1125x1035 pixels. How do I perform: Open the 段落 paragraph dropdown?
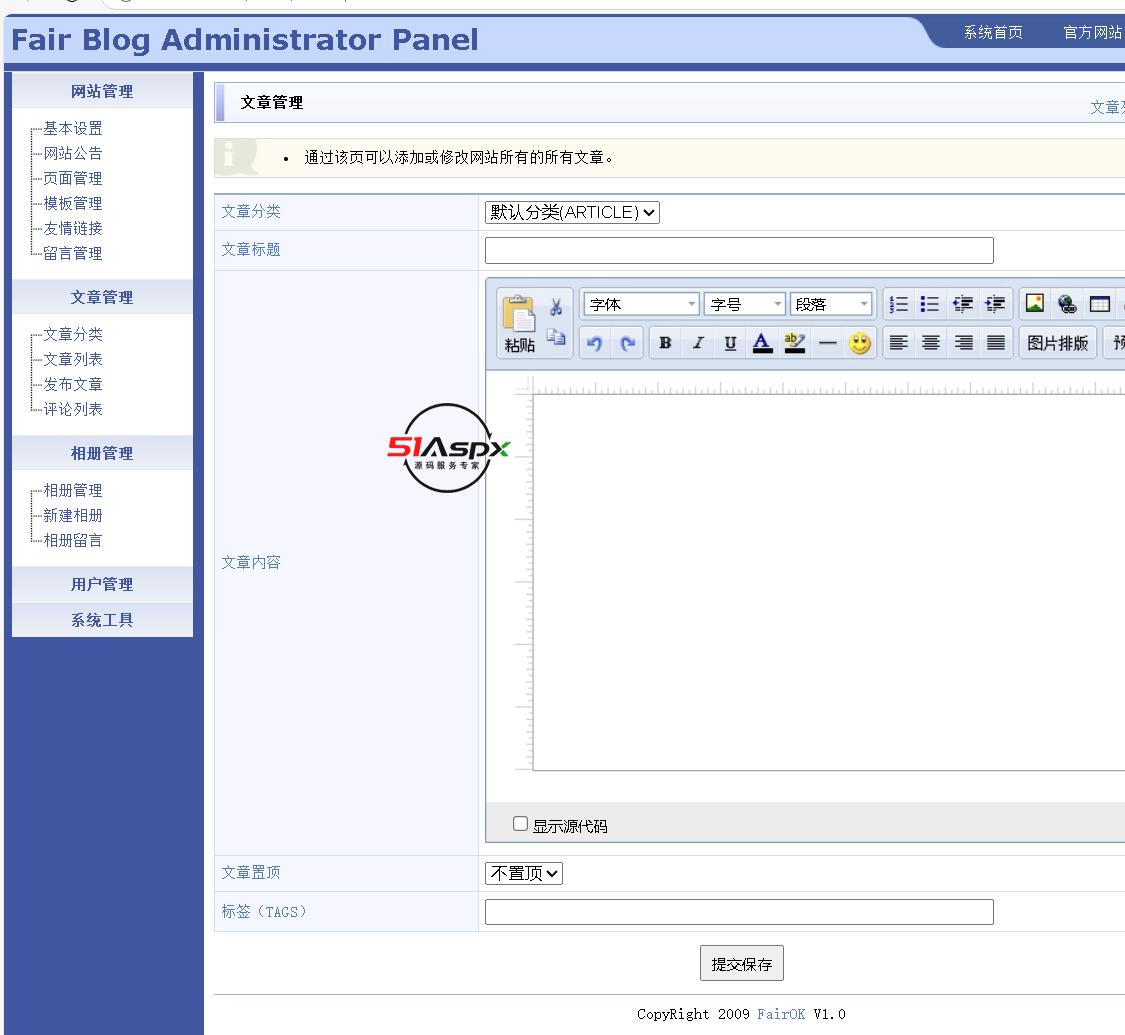coord(831,304)
